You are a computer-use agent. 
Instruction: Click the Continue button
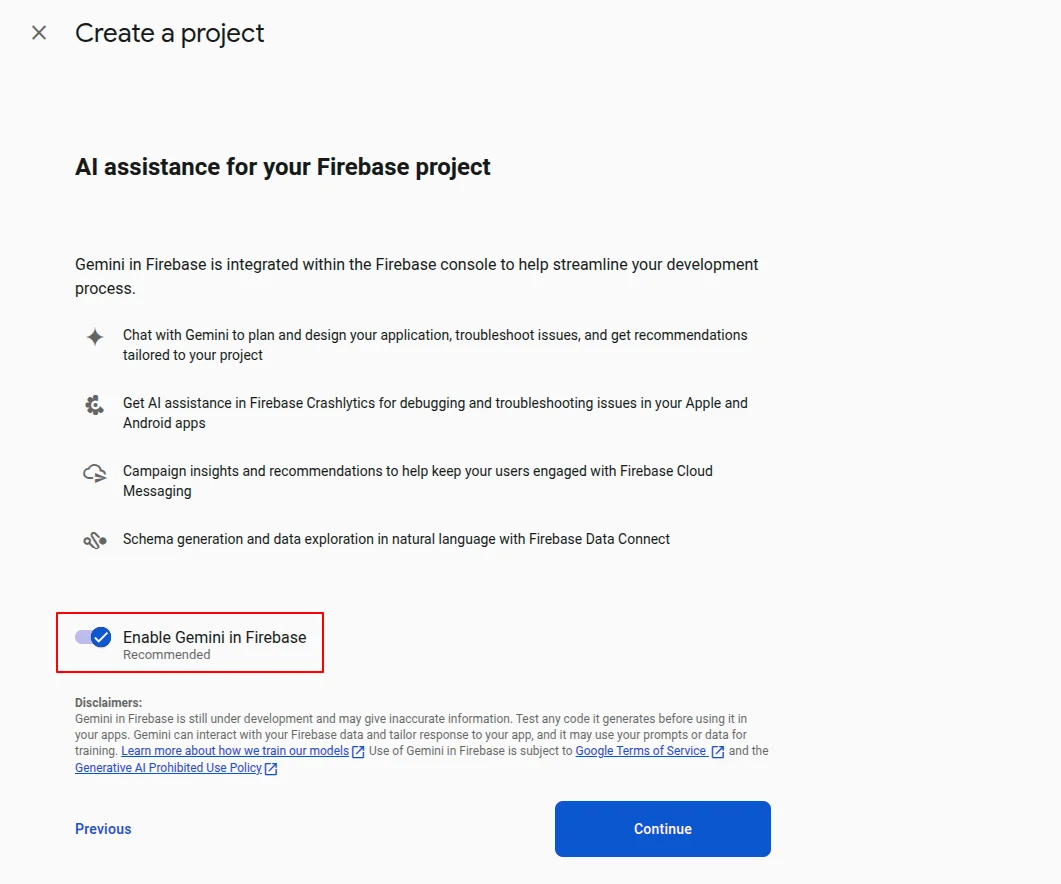[662, 828]
